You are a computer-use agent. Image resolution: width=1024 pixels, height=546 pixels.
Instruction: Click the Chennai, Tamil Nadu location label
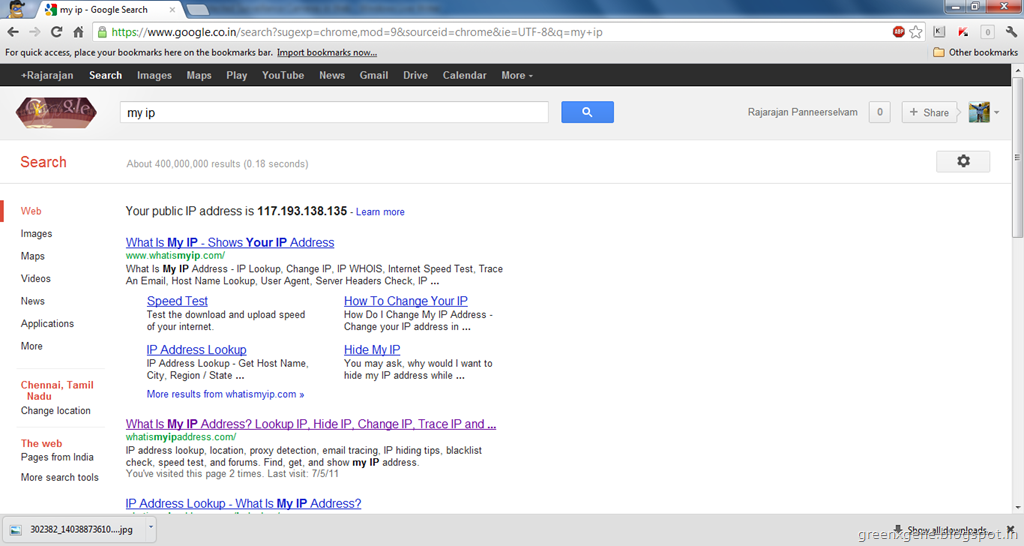coord(57,391)
